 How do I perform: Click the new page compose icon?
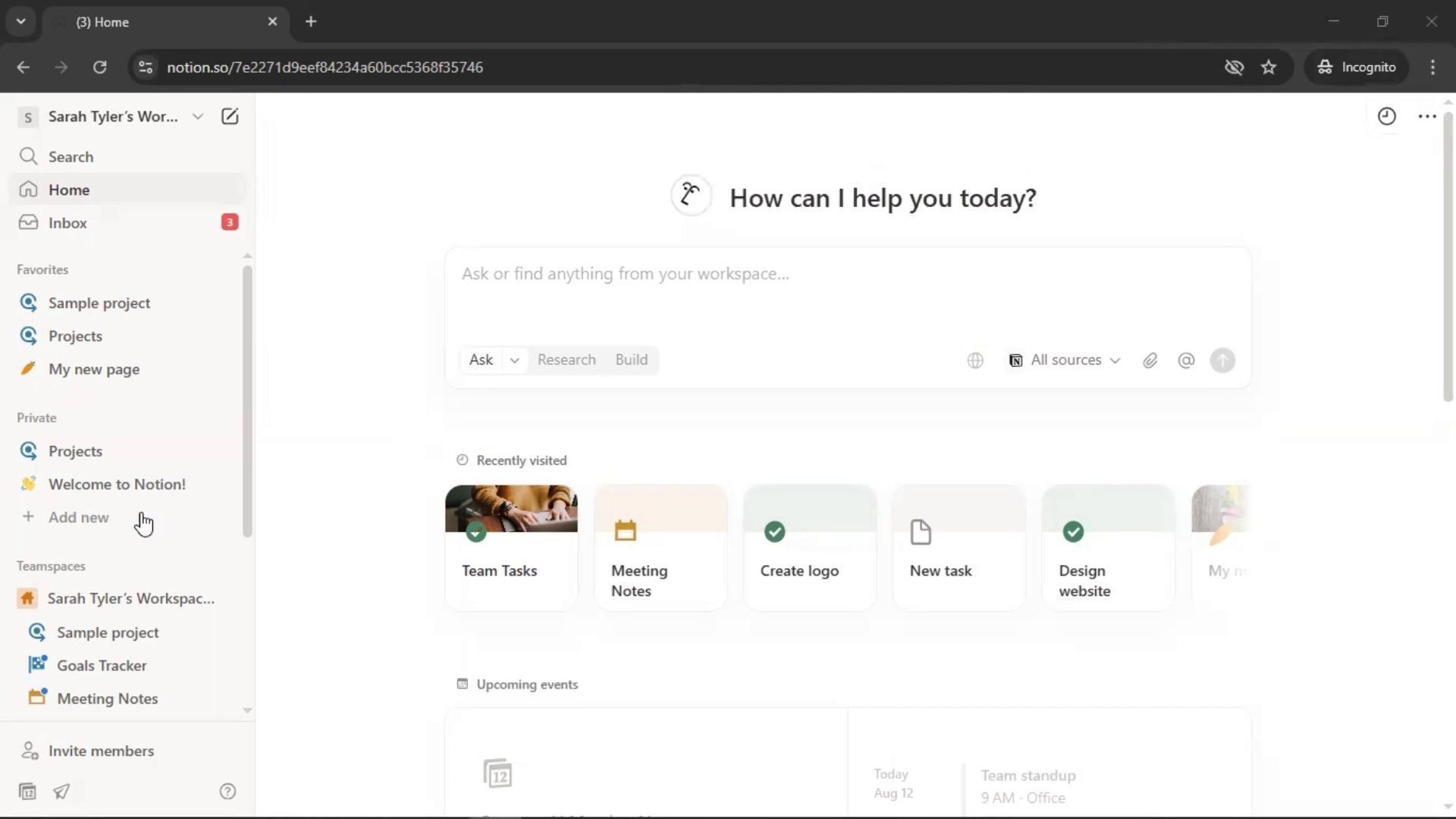229,117
